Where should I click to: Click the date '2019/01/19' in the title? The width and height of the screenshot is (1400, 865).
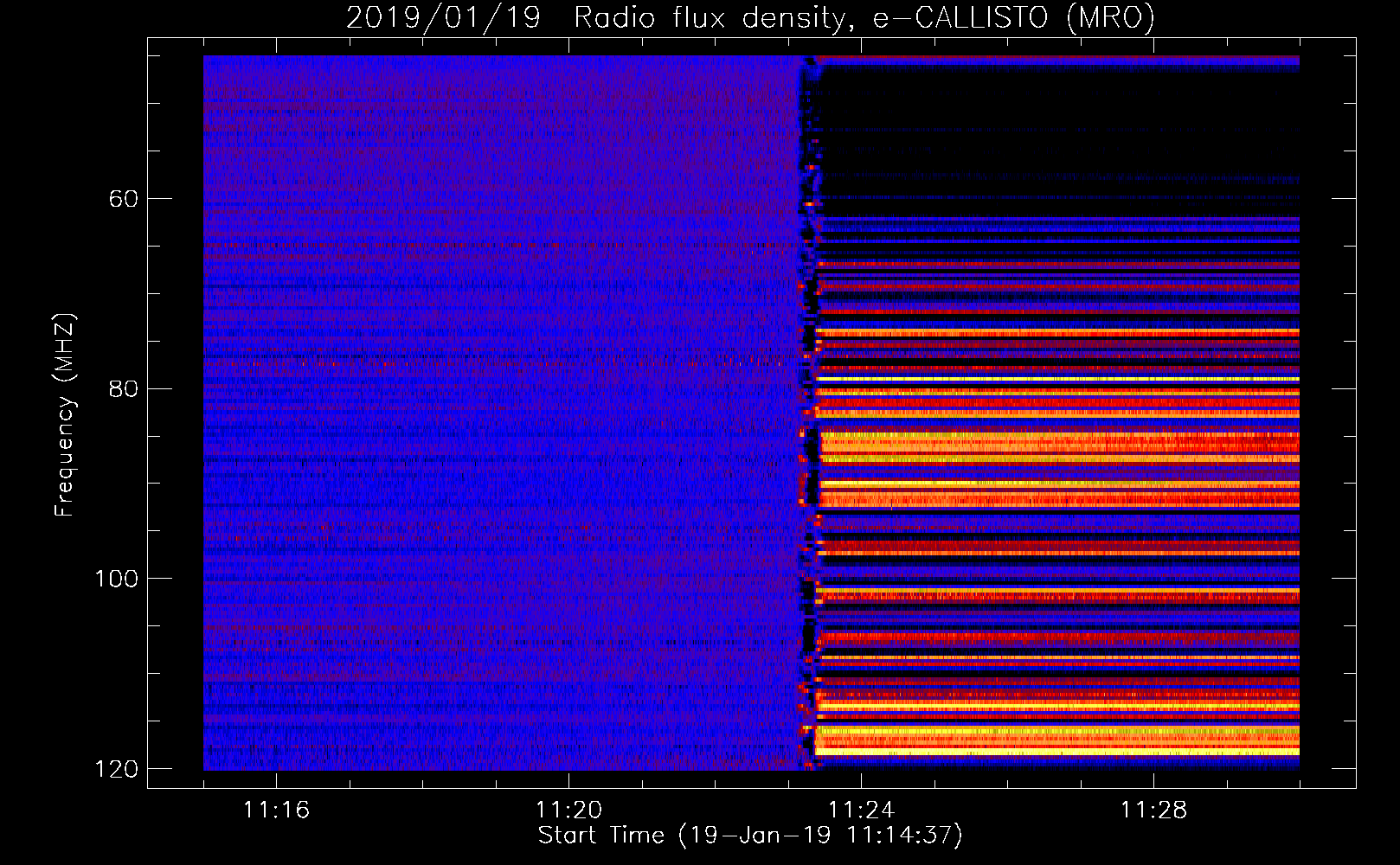click(443, 18)
